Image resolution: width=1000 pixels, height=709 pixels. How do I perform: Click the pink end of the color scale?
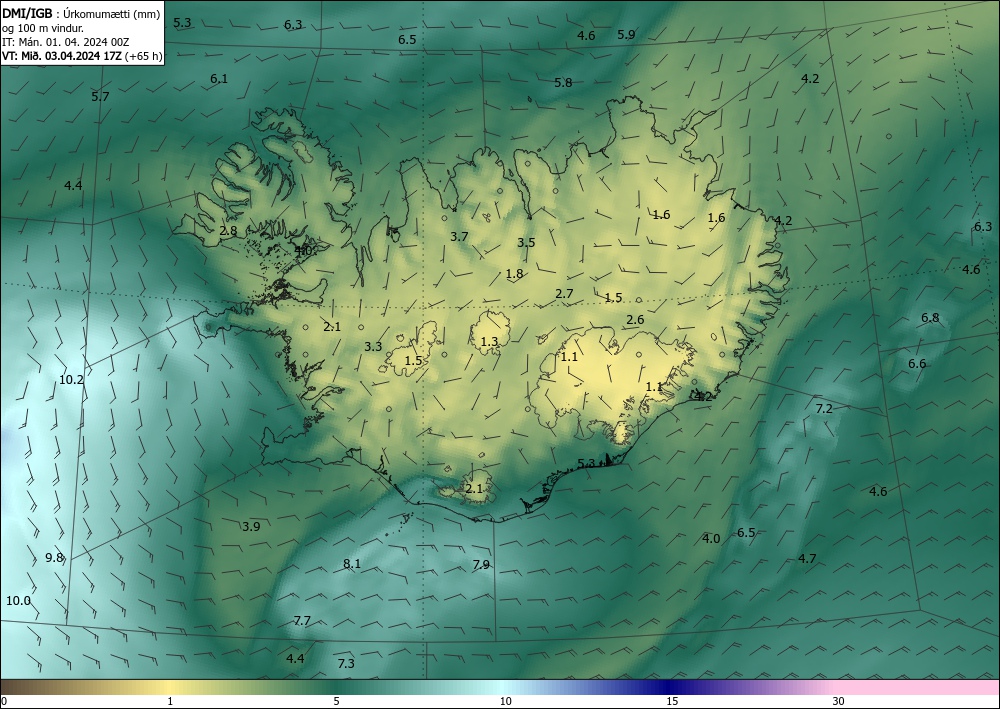(918, 687)
